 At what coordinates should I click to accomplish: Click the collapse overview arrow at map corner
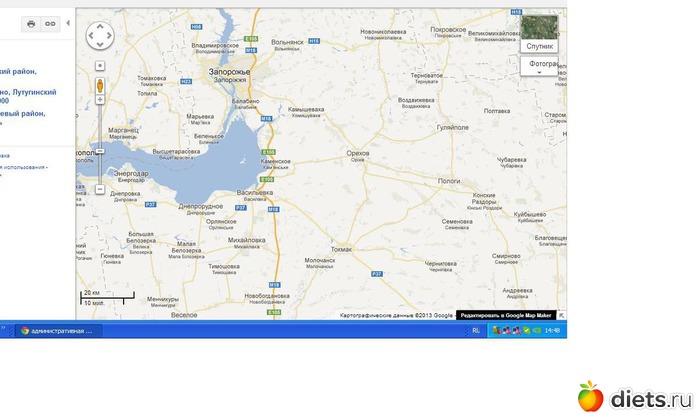561,315
